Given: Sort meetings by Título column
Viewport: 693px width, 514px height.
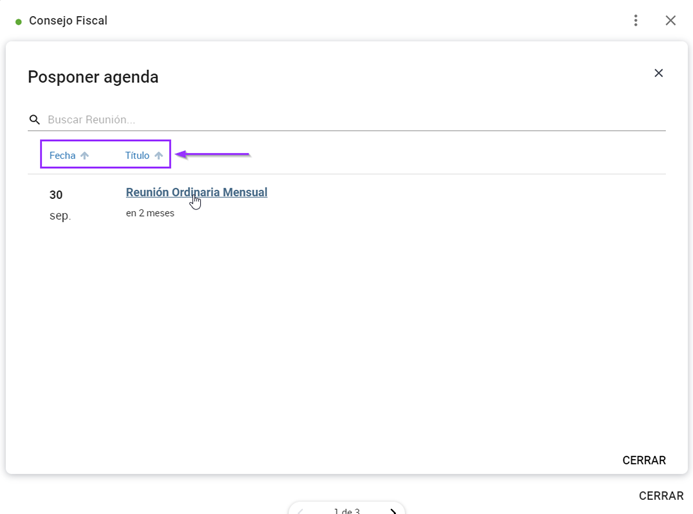Looking at the screenshot, I should point(137,156).
